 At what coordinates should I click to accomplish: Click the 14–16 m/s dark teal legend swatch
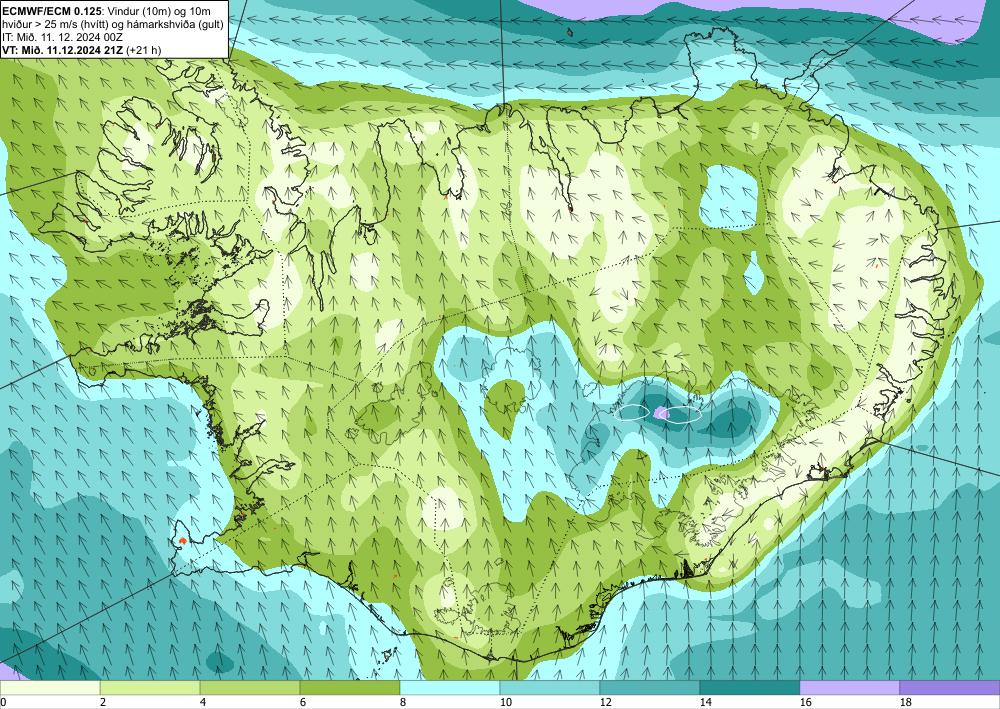(750, 687)
